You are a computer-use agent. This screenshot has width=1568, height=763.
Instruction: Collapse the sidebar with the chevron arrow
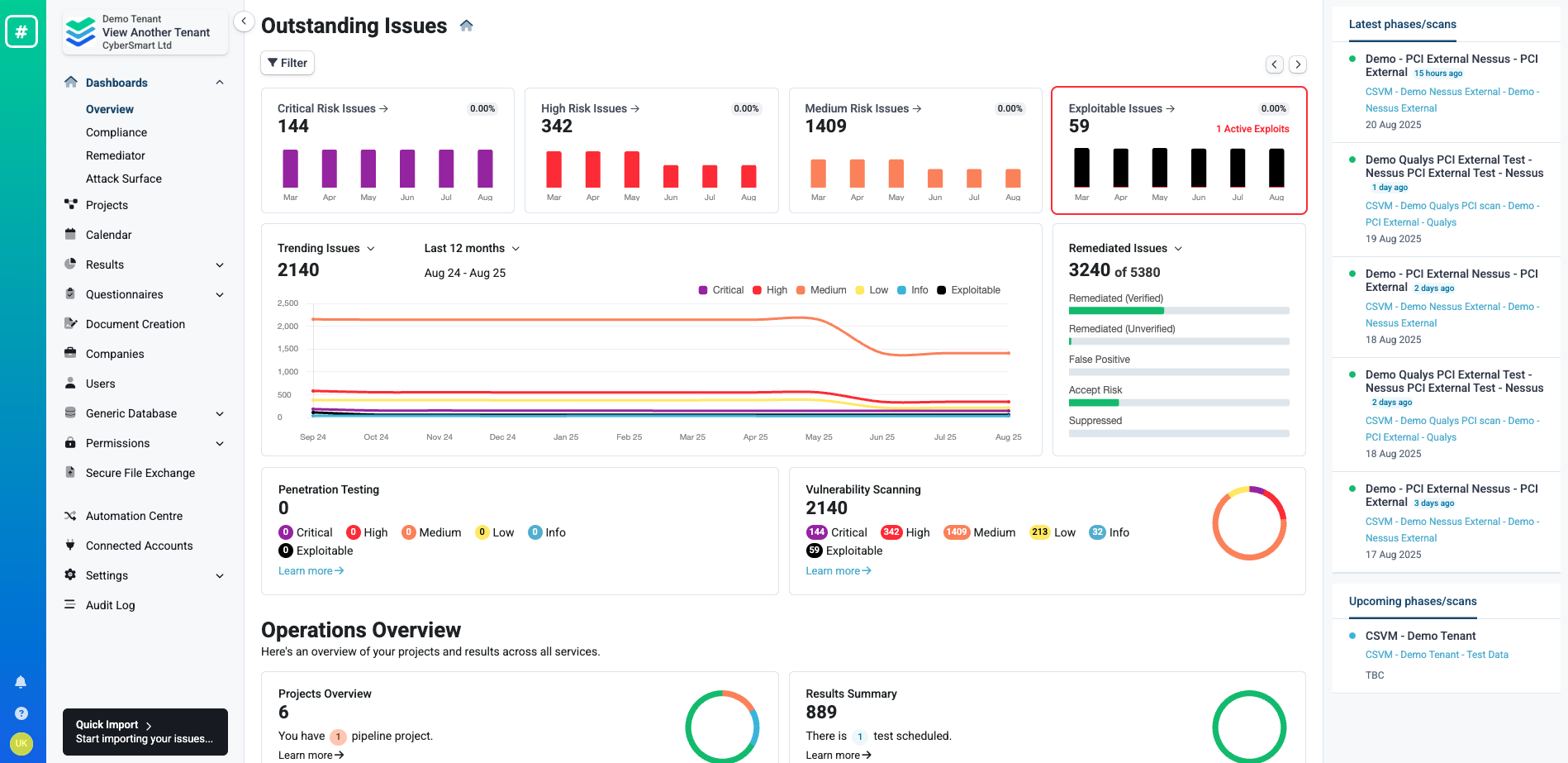coord(244,21)
